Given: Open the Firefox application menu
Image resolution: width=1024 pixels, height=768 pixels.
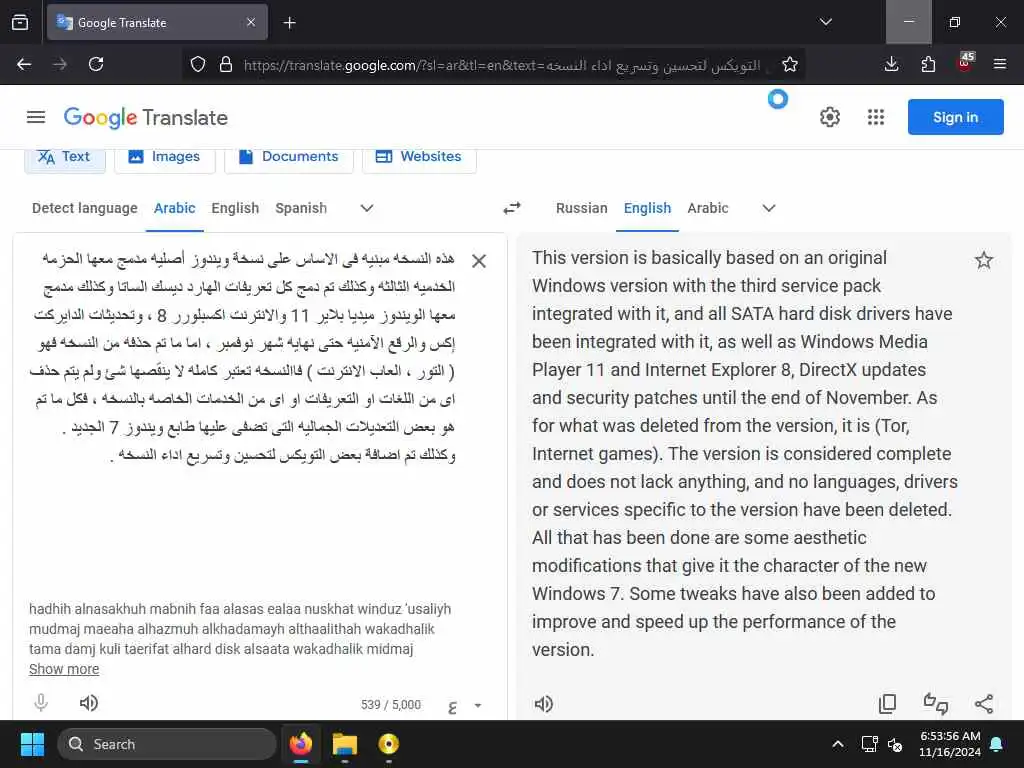Looking at the screenshot, I should click(1000, 64).
